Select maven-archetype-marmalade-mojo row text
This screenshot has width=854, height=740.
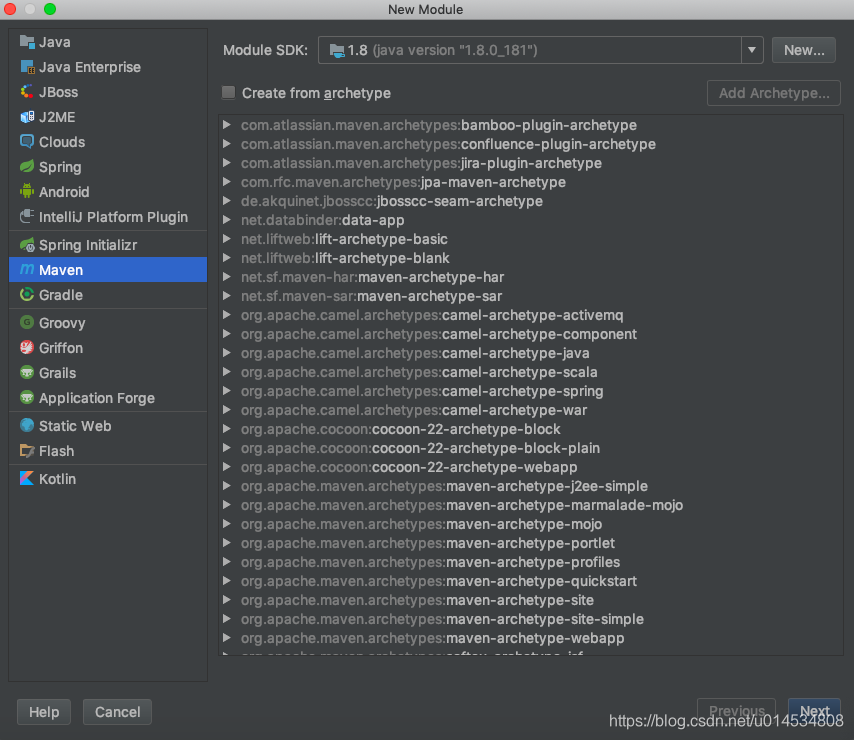(462, 505)
